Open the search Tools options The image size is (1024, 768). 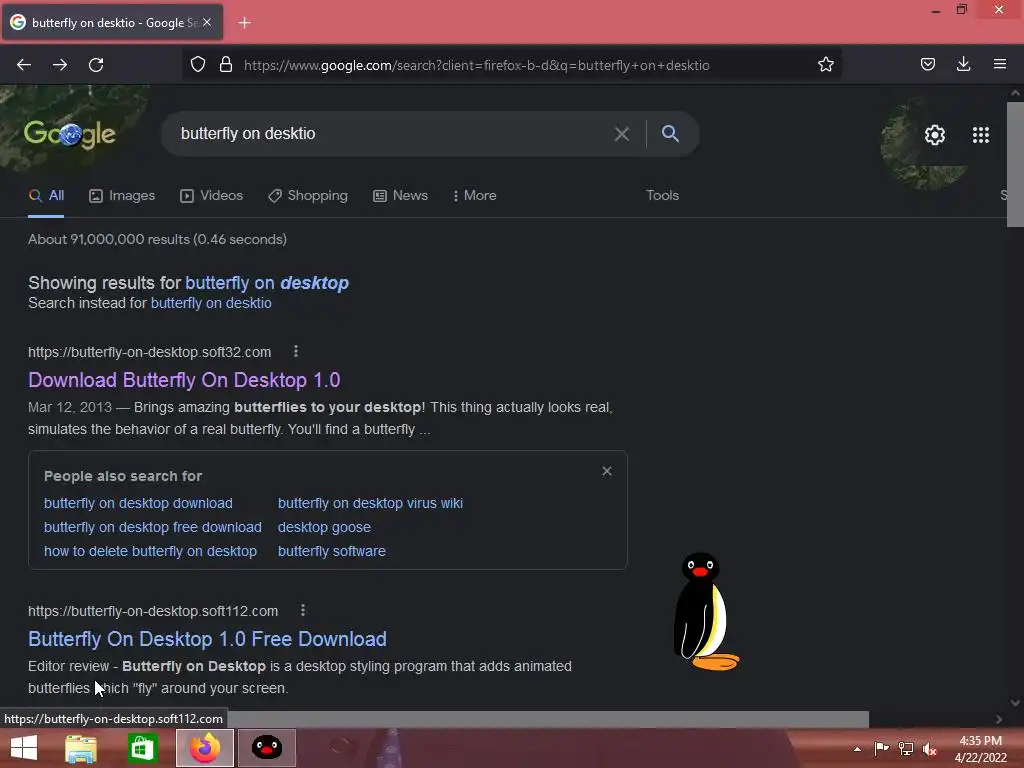[662, 195]
